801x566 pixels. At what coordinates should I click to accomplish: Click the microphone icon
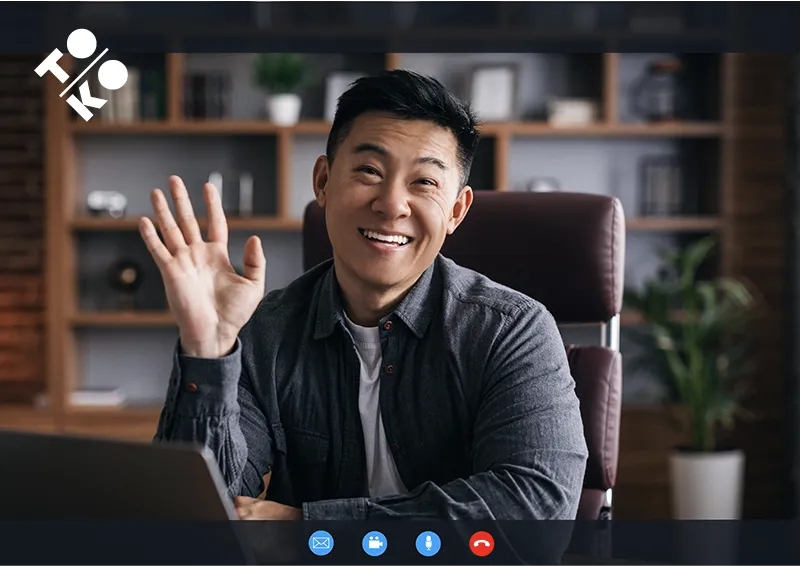[428, 543]
